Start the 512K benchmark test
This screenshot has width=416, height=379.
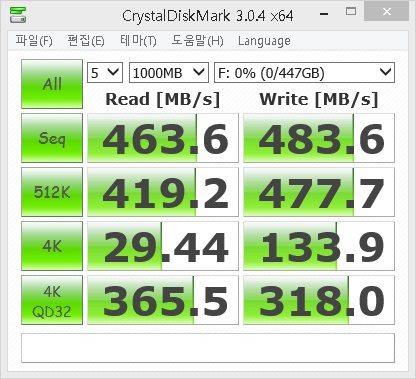(x=52, y=192)
